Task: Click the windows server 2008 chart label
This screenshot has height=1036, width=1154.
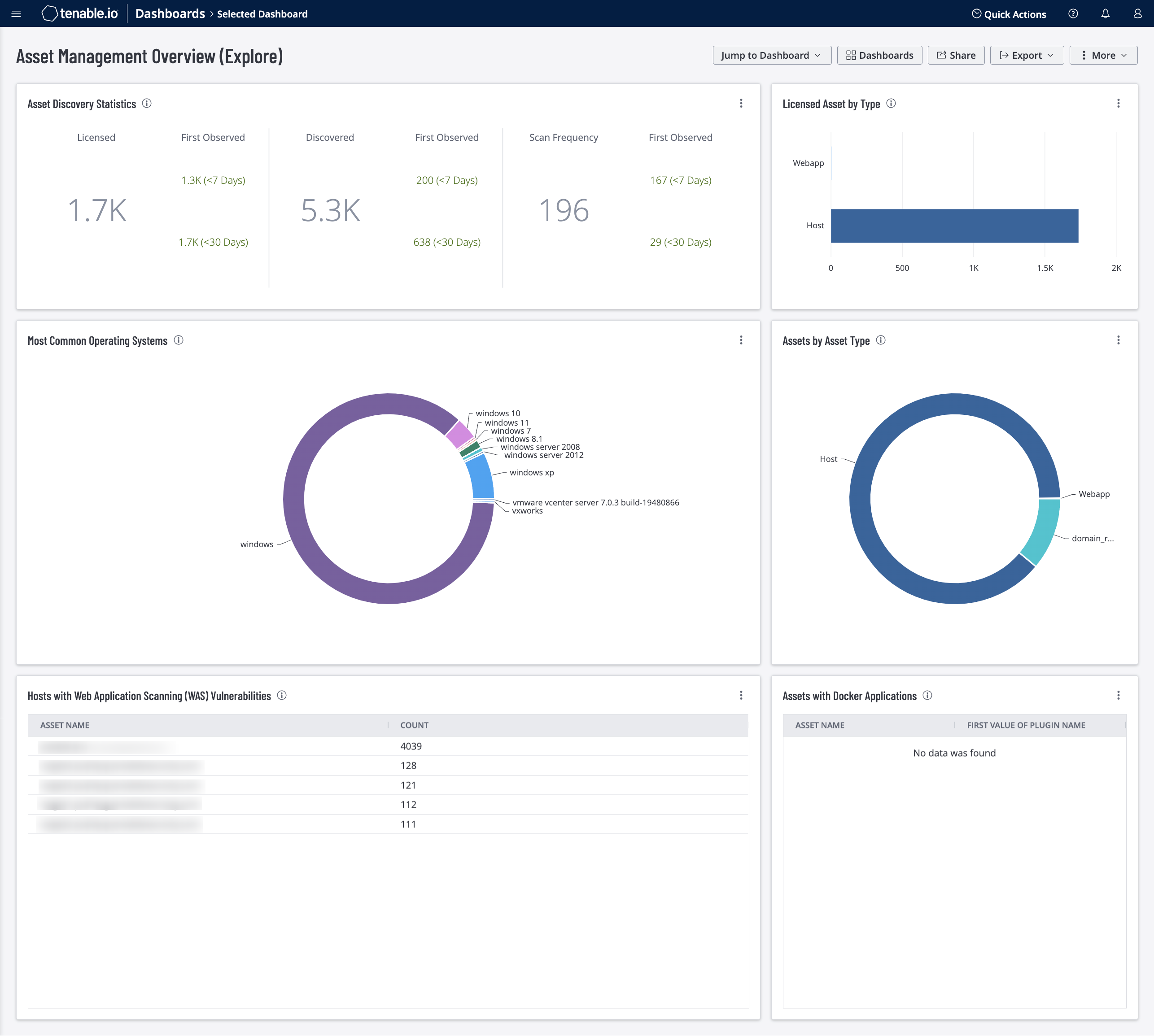Action: point(540,447)
